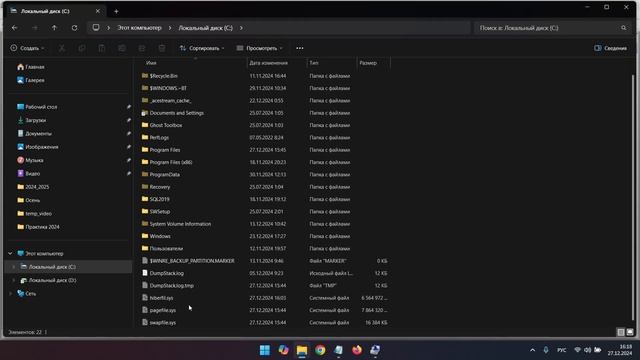Image resolution: width=640 pixels, height=360 pixels.
Task: Switch to details list view icon
Action: (621, 332)
